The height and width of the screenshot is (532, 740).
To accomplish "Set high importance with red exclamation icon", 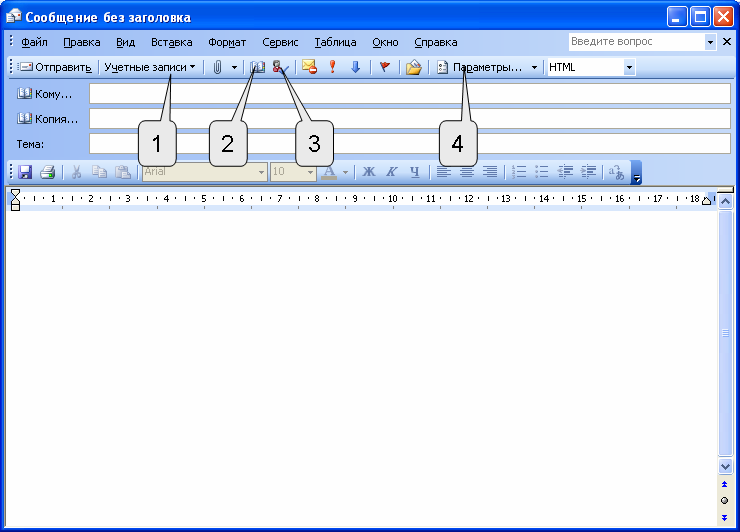I will [333, 67].
